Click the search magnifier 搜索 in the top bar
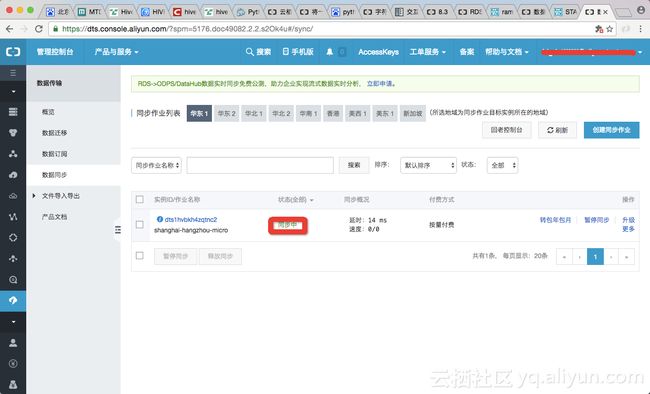Viewport: 650px width, 394px height. [258, 52]
